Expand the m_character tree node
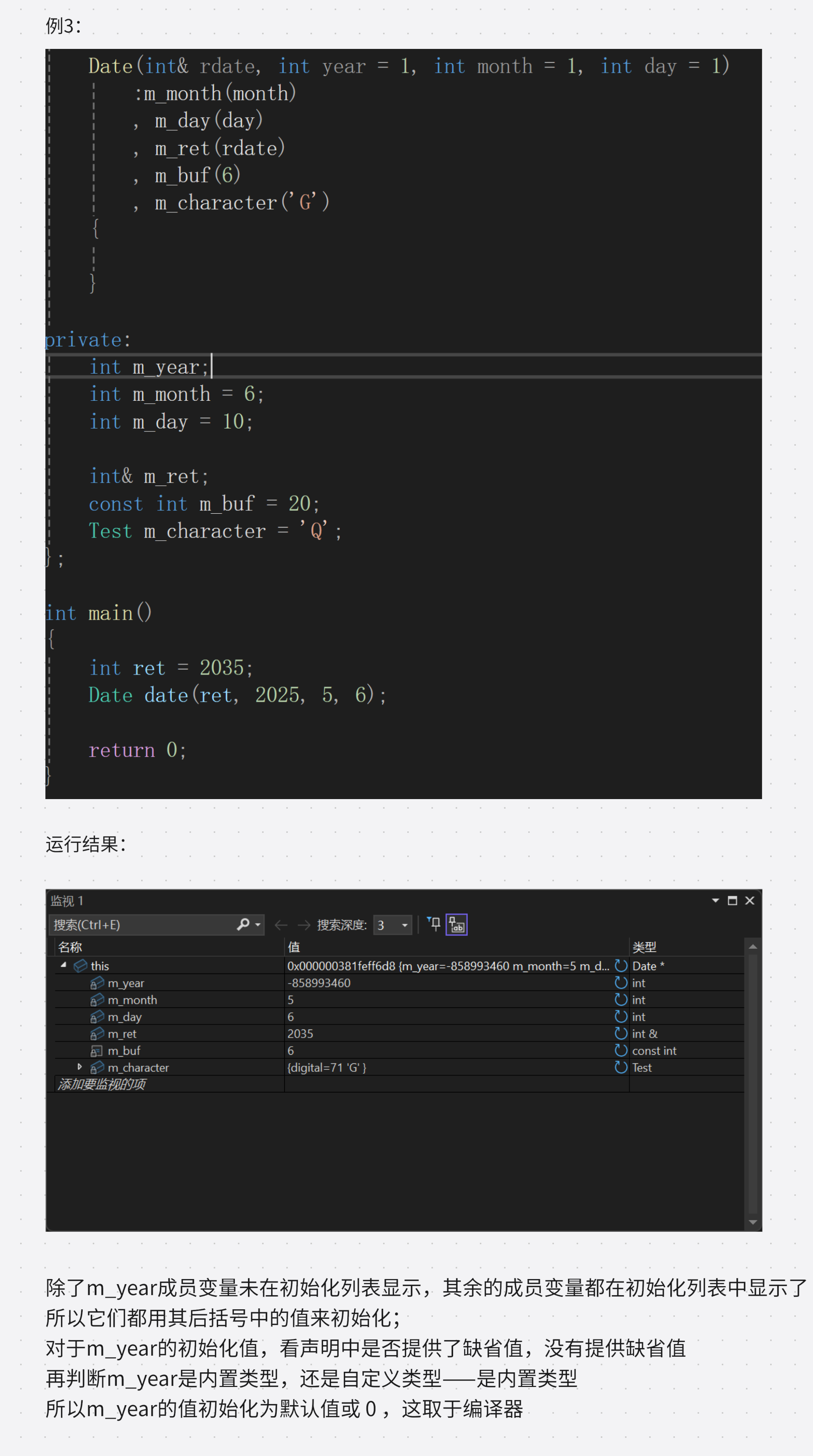813x1456 pixels. [x=80, y=1067]
